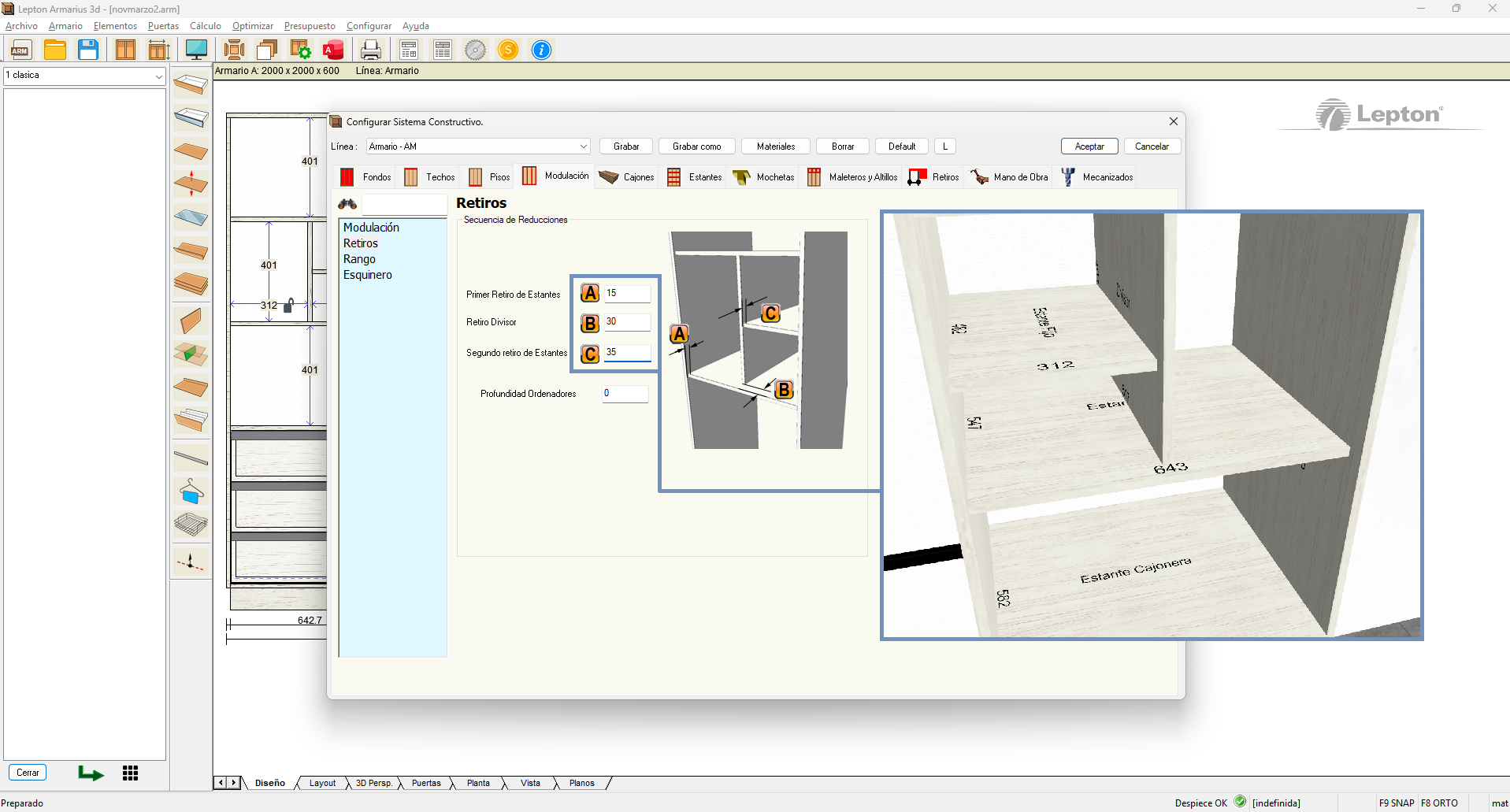Click the Primer Retiro de Estantes field
This screenshot has width=1510, height=812.
pyautogui.click(x=627, y=293)
